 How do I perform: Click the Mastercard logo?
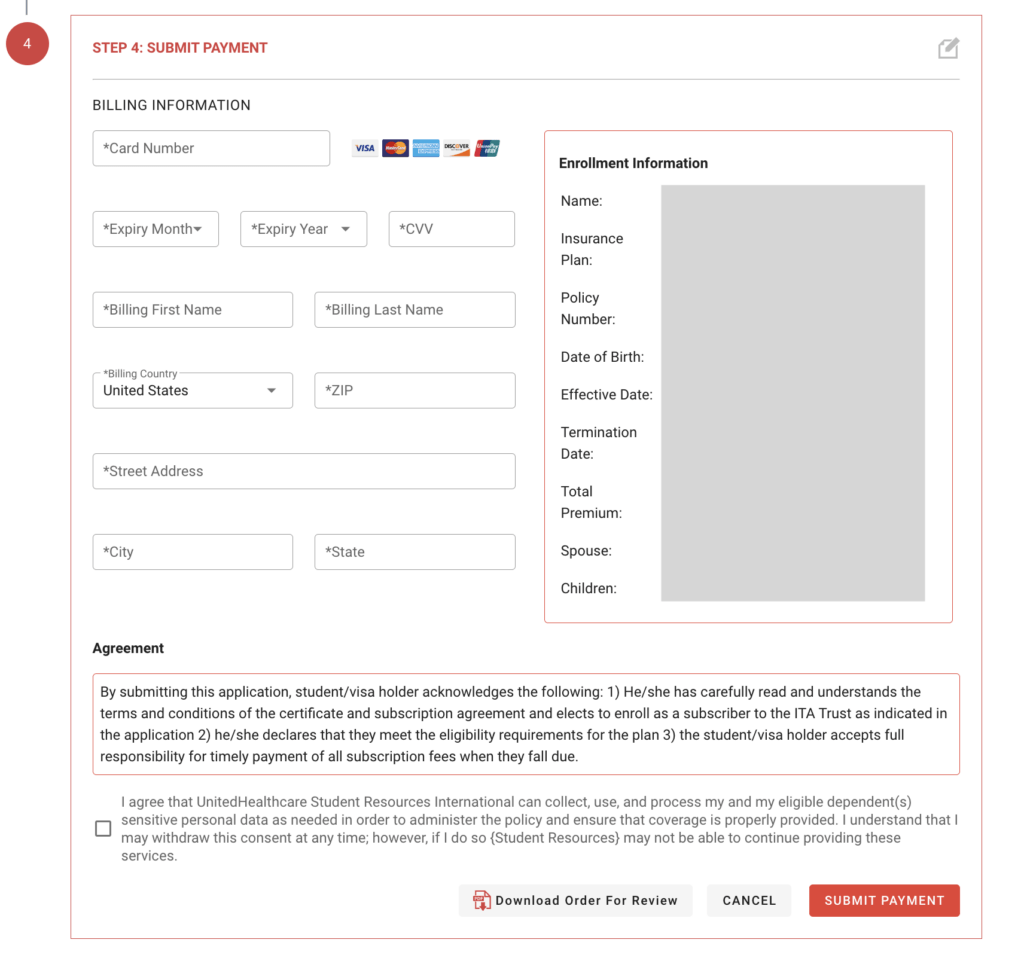coord(395,148)
